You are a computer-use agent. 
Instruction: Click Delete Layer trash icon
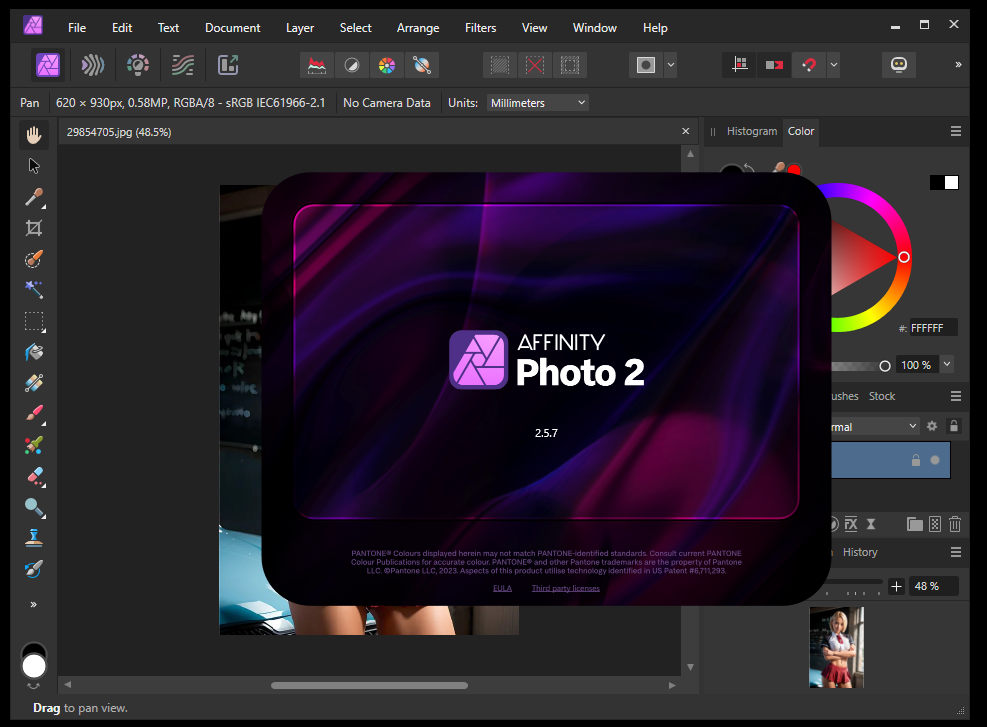tap(955, 524)
